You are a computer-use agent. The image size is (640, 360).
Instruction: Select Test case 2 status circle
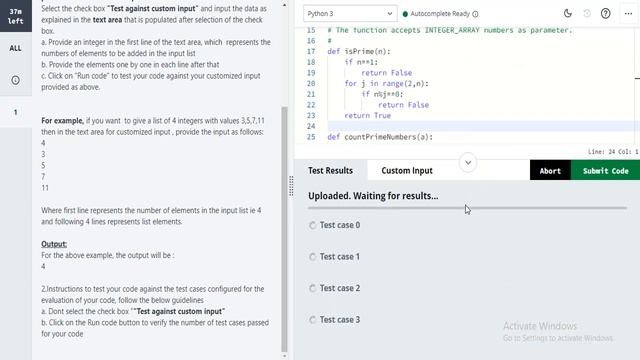pyautogui.click(x=313, y=288)
